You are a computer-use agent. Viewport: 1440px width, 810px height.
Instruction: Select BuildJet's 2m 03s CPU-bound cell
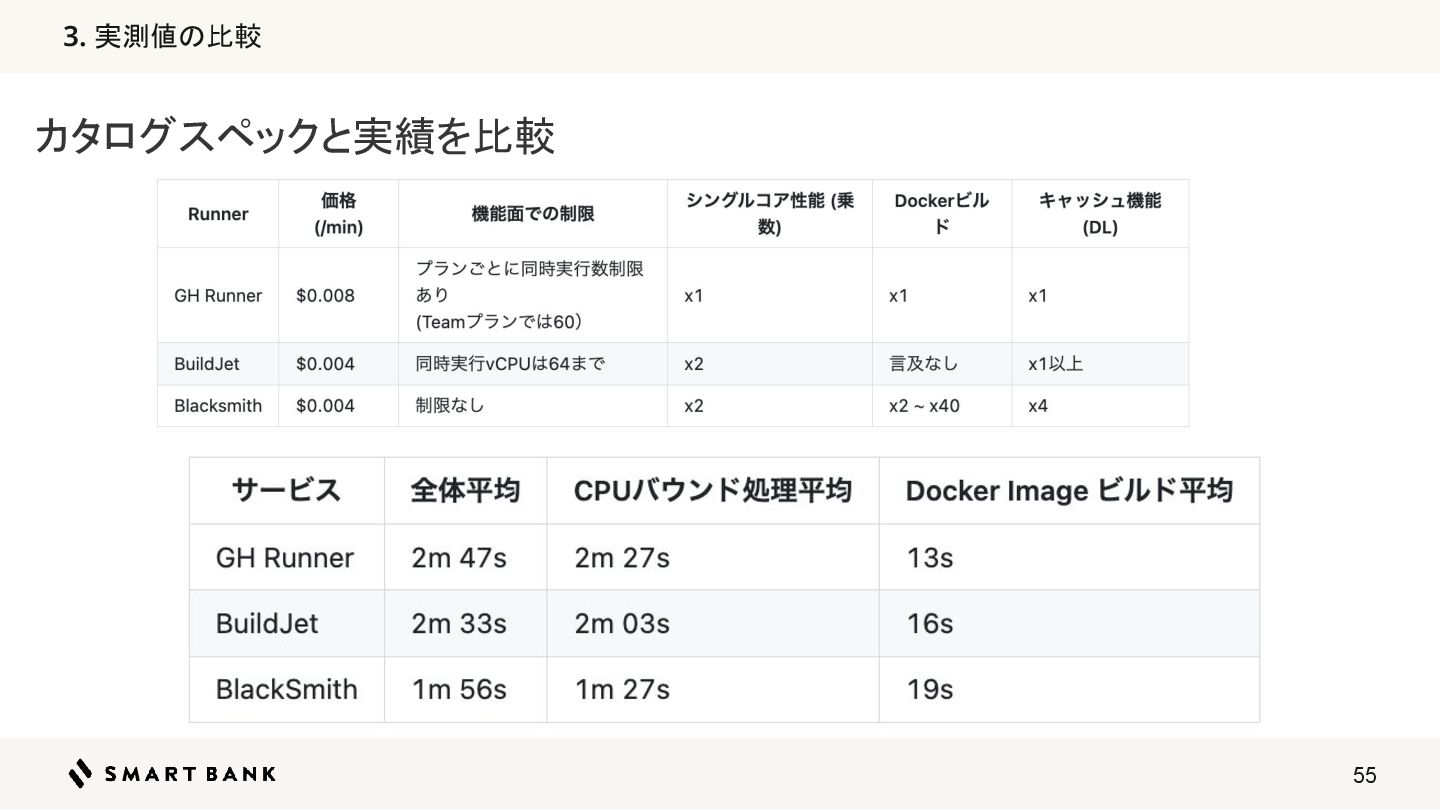pyautogui.click(x=622, y=624)
